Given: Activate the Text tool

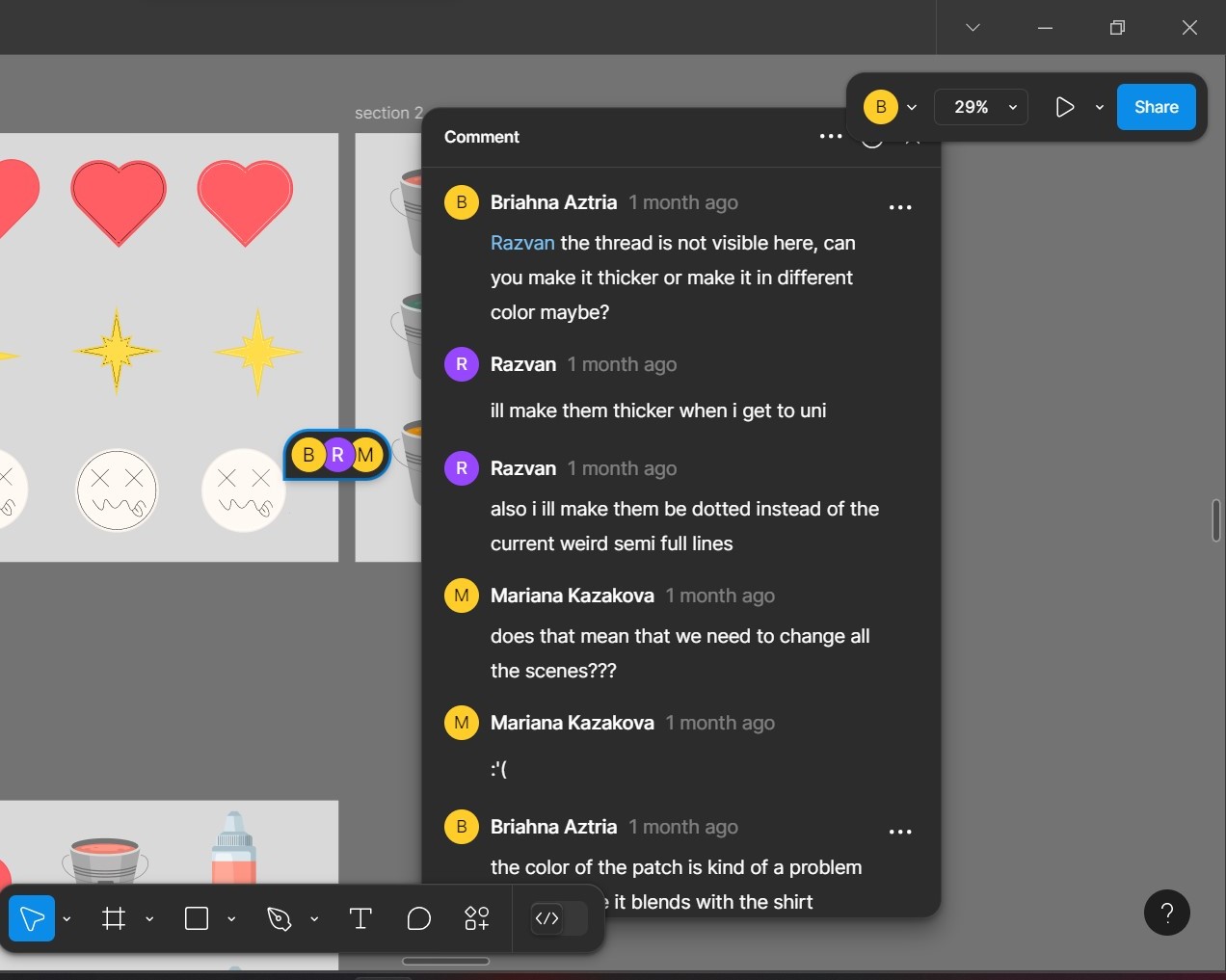Looking at the screenshot, I should pos(360,918).
